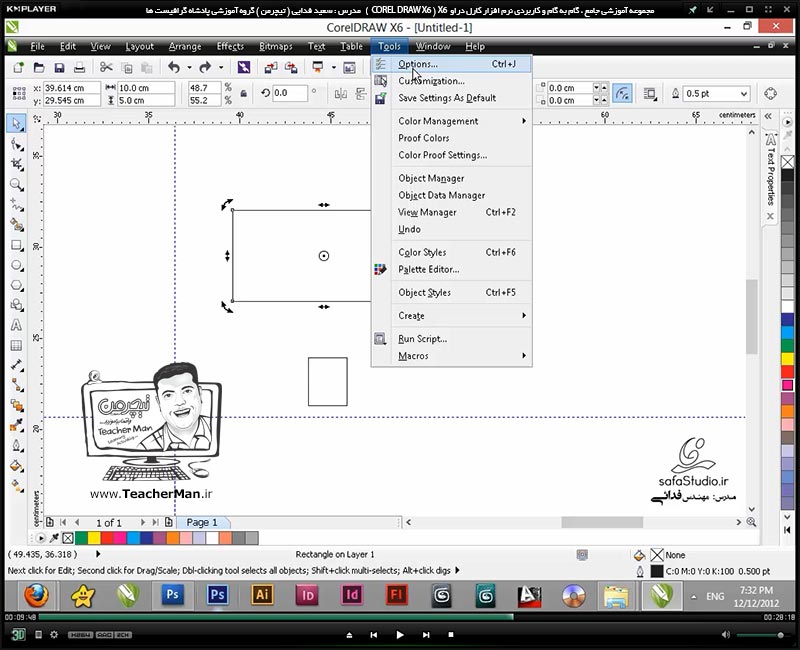Select the Rectangle tool
This screenshot has height=650, width=800.
pos(16,245)
